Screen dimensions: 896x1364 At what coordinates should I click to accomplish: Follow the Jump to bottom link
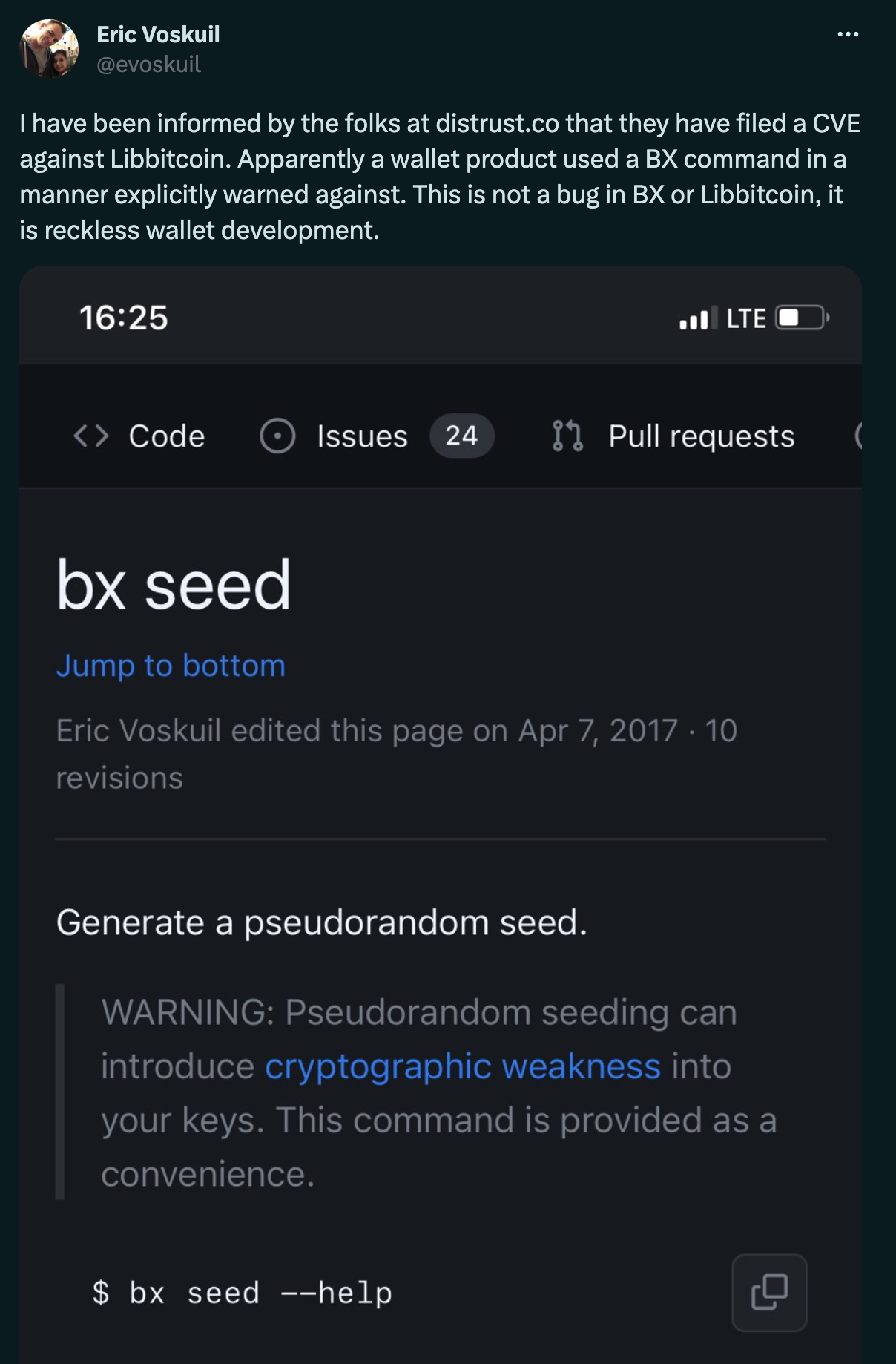click(x=171, y=666)
